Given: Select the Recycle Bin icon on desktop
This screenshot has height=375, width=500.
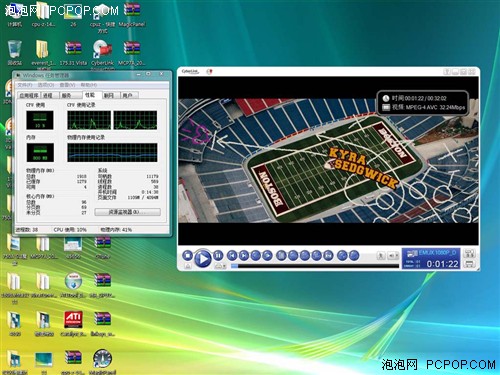Looking at the screenshot, I should coord(15,53).
